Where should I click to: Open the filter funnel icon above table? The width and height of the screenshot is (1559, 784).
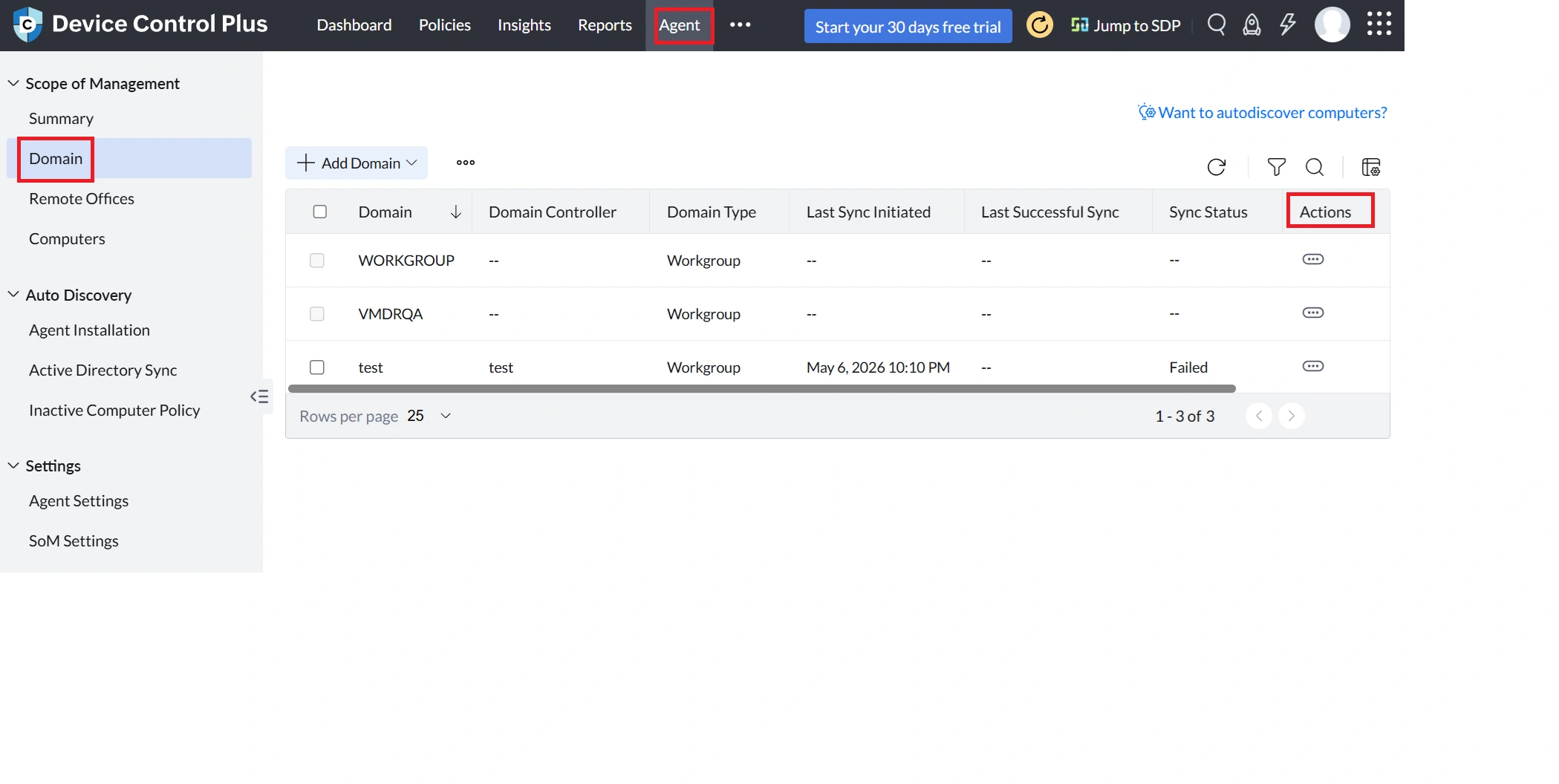1276,167
